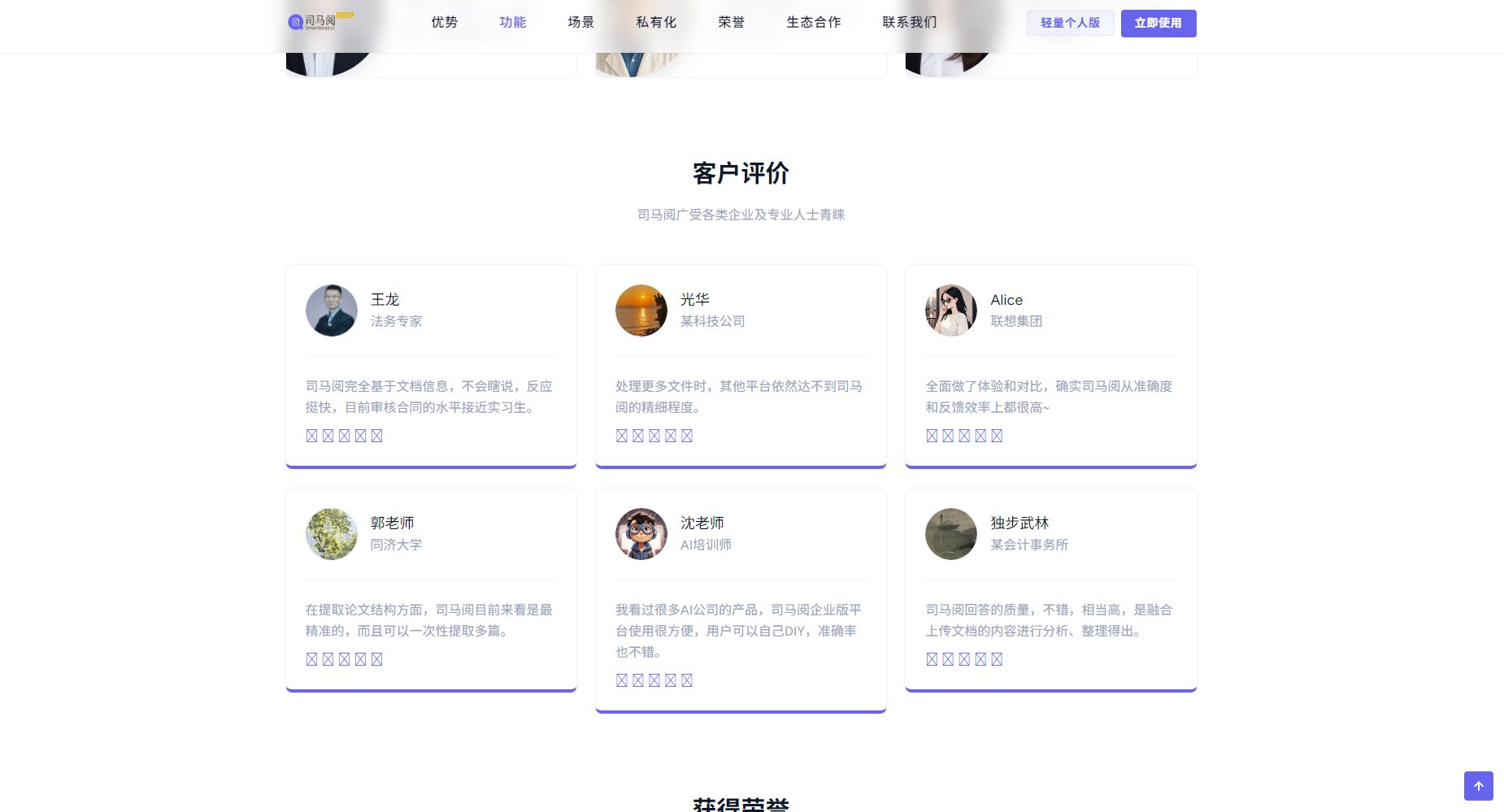This screenshot has height=812, width=1504.
Task: Open the 优势 navigation menu item
Action: pos(444,22)
